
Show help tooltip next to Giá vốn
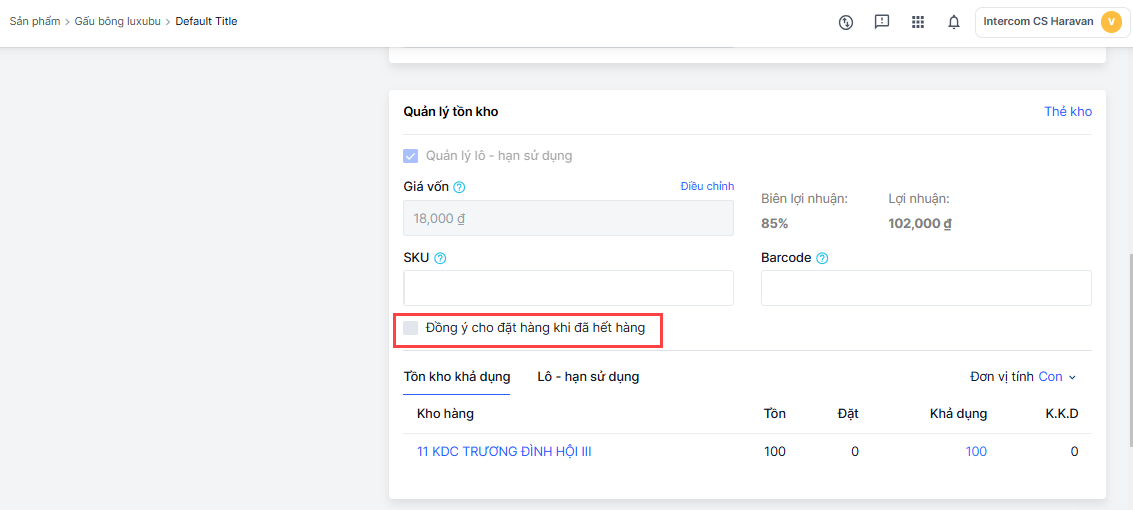click(459, 187)
